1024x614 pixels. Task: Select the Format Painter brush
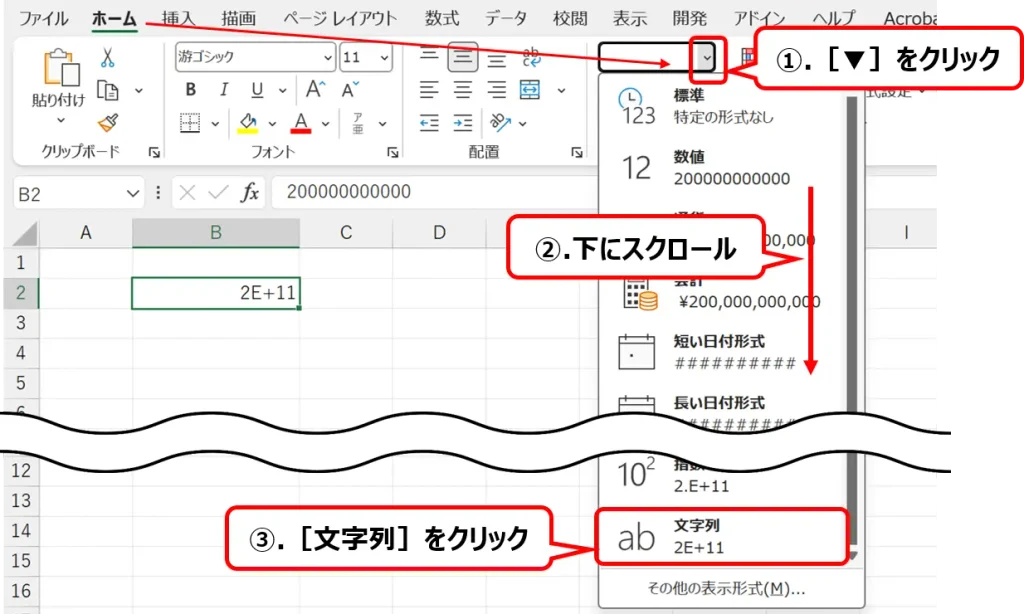pos(108,122)
